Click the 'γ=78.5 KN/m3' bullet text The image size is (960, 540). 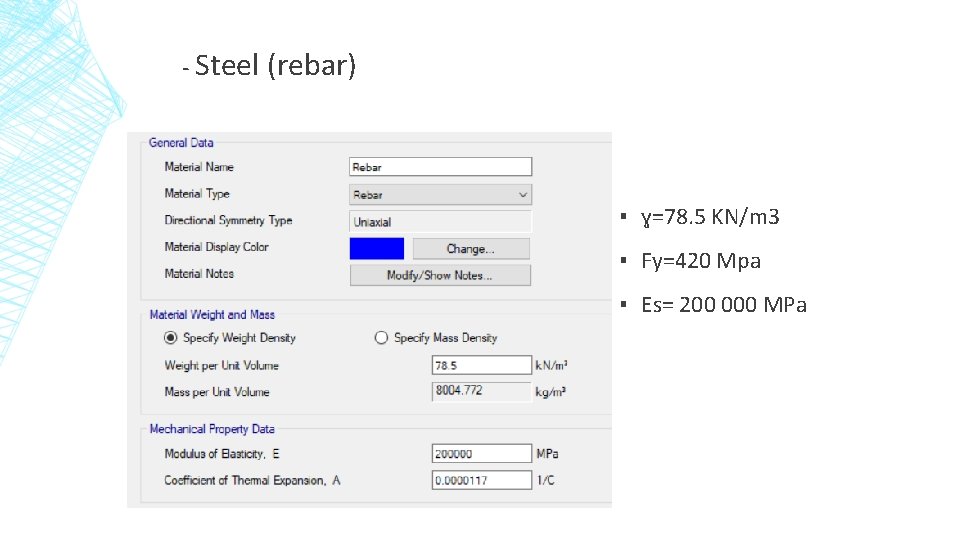710,217
